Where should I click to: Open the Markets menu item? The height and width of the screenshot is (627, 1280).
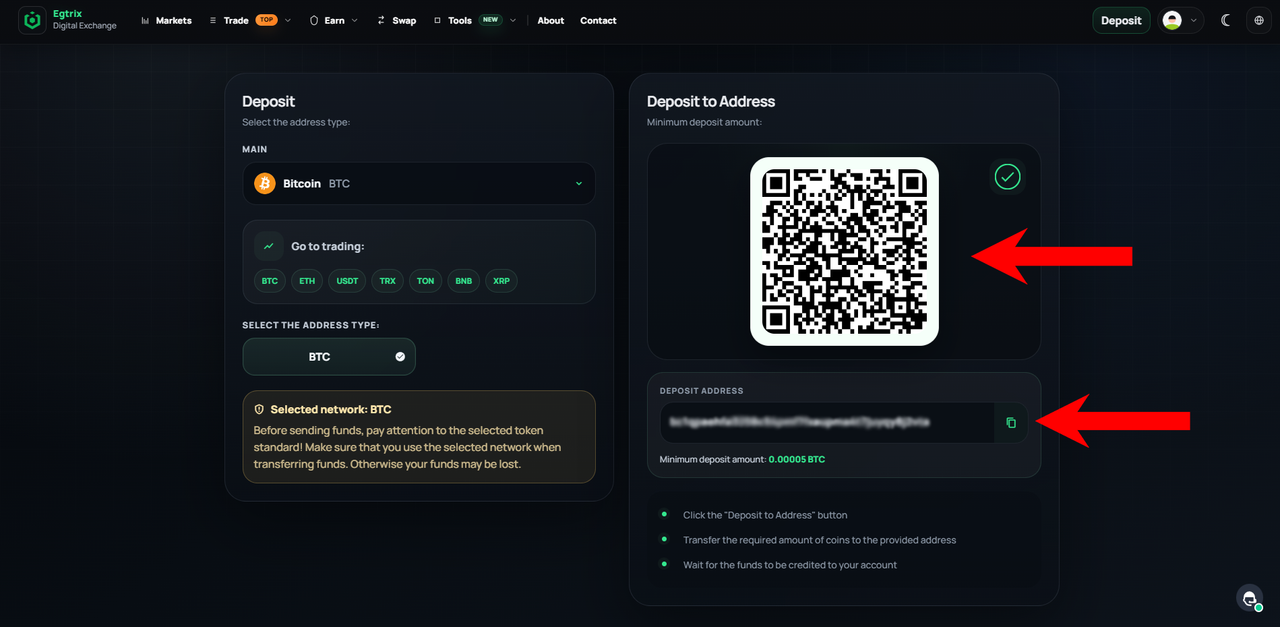pyautogui.click(x=166, y=20)
